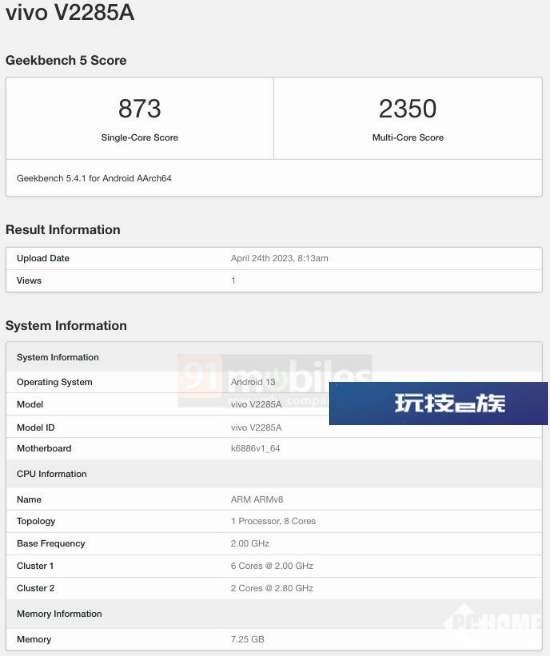Select vivo V2285A in the Model row
This screenshot has height=656, width=550.
tap(256, 405)
